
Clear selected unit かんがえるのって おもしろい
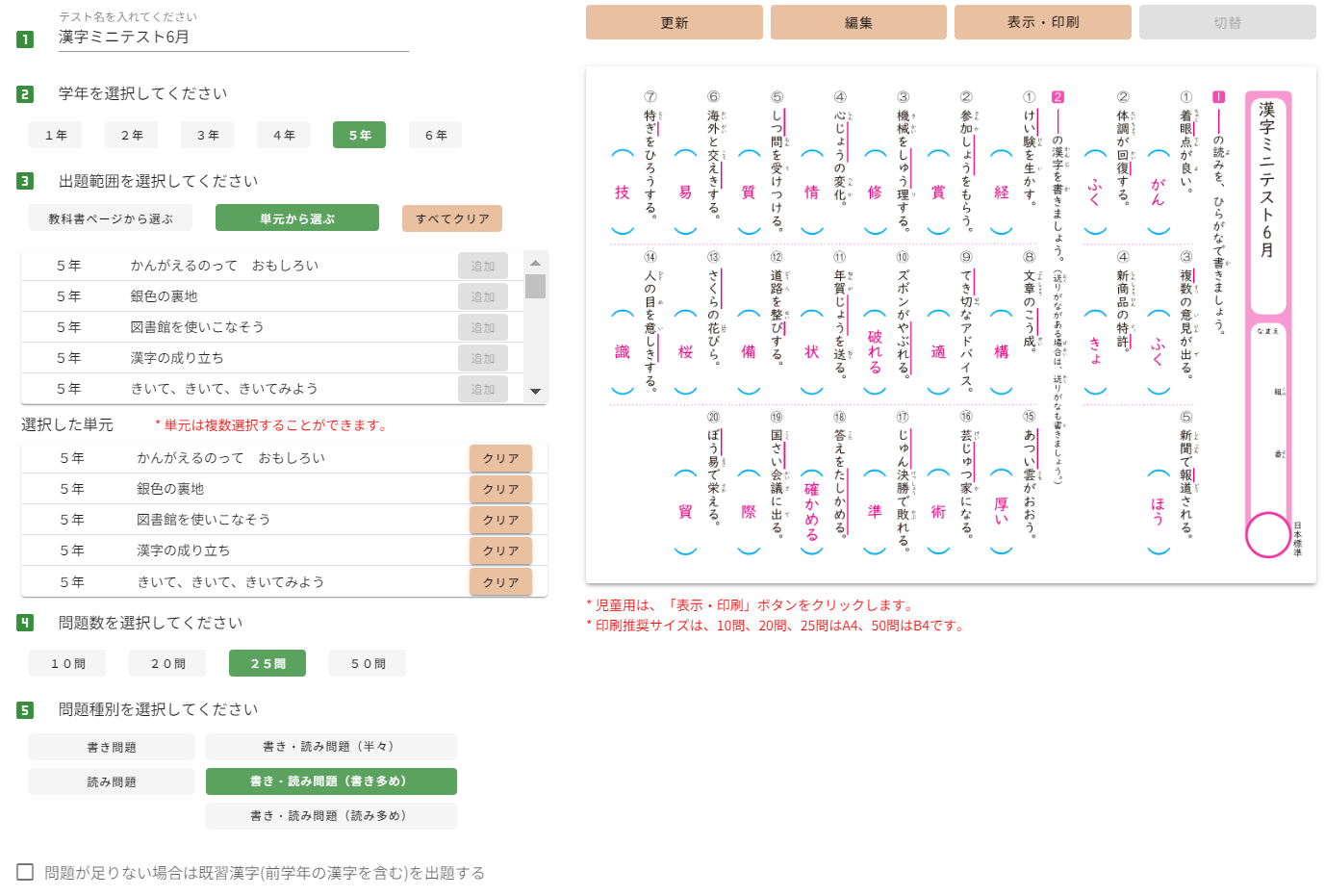(500, 458)
